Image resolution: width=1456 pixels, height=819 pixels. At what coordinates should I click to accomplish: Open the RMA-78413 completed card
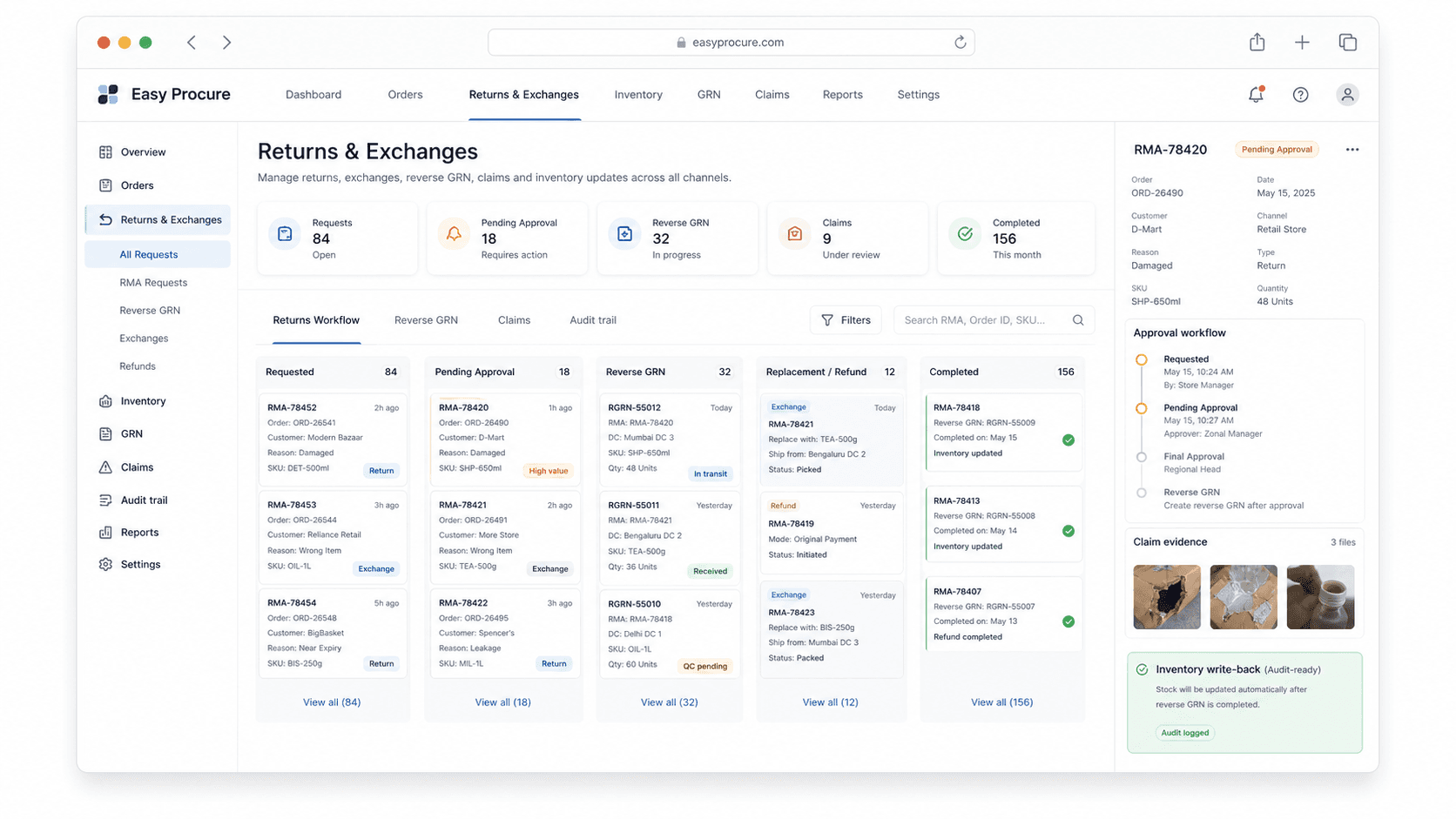[x=1004, y=524]
